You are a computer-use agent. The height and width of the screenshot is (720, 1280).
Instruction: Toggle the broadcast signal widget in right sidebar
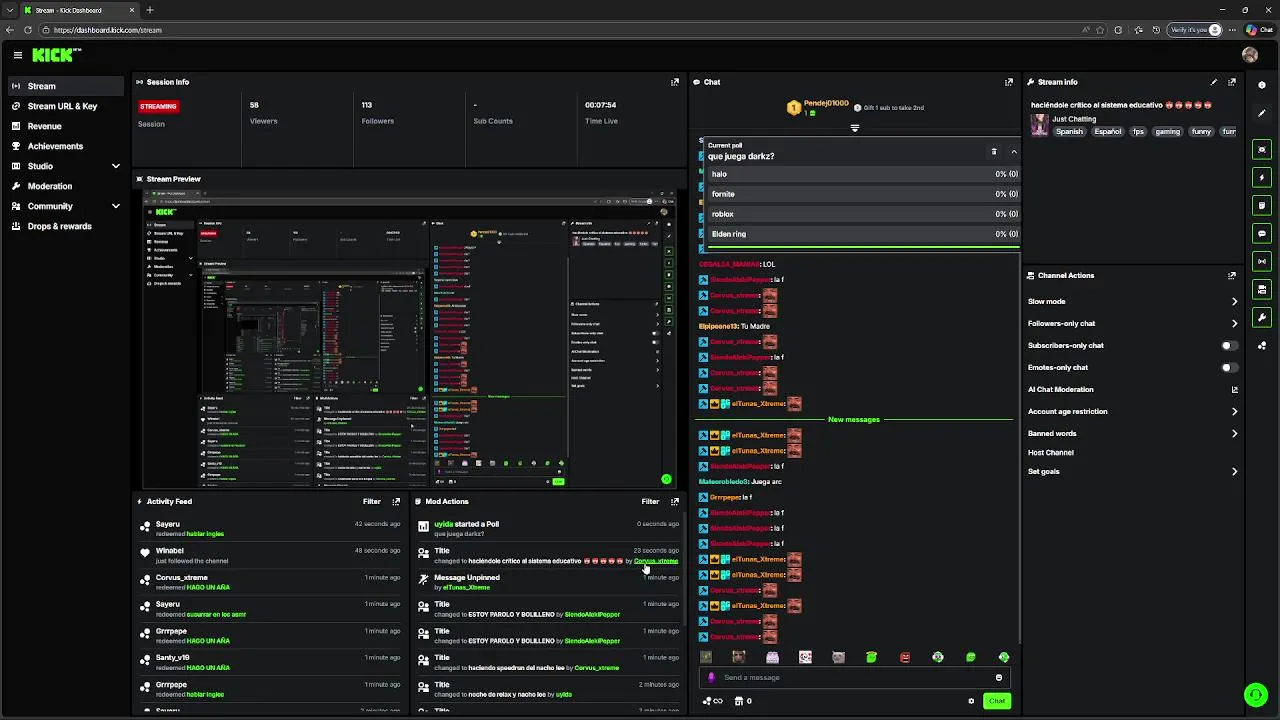[1262, 261]
